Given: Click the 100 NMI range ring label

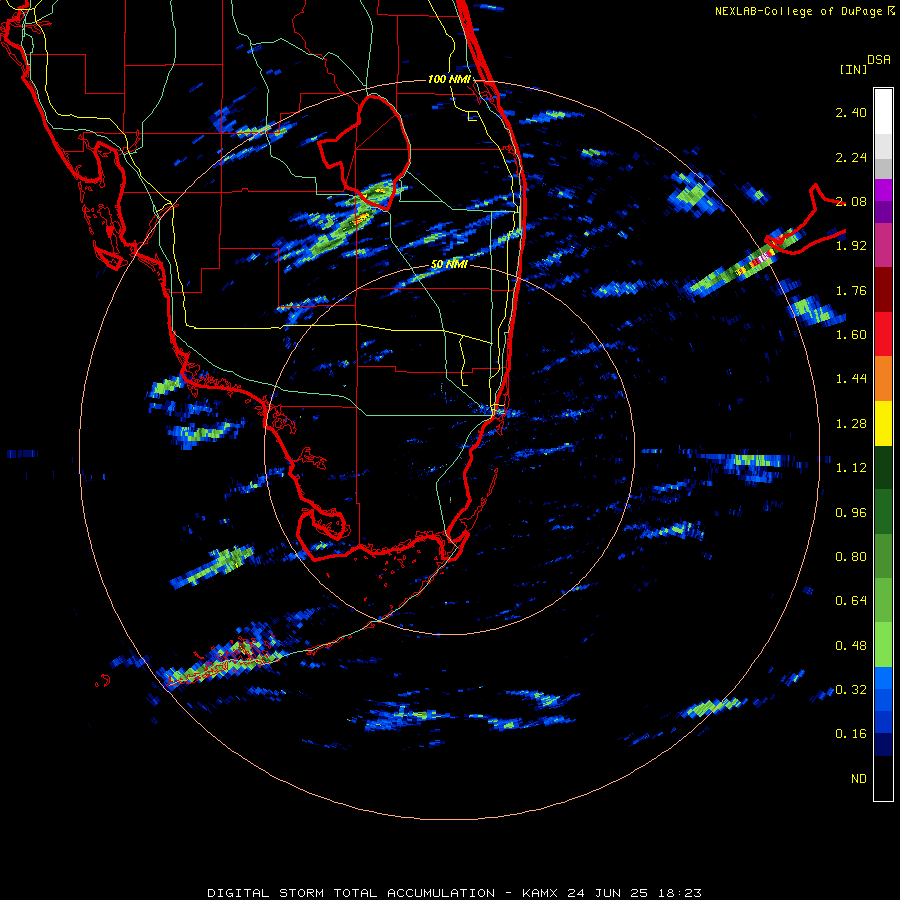Looking at the screenshot, I should (449, 79).
